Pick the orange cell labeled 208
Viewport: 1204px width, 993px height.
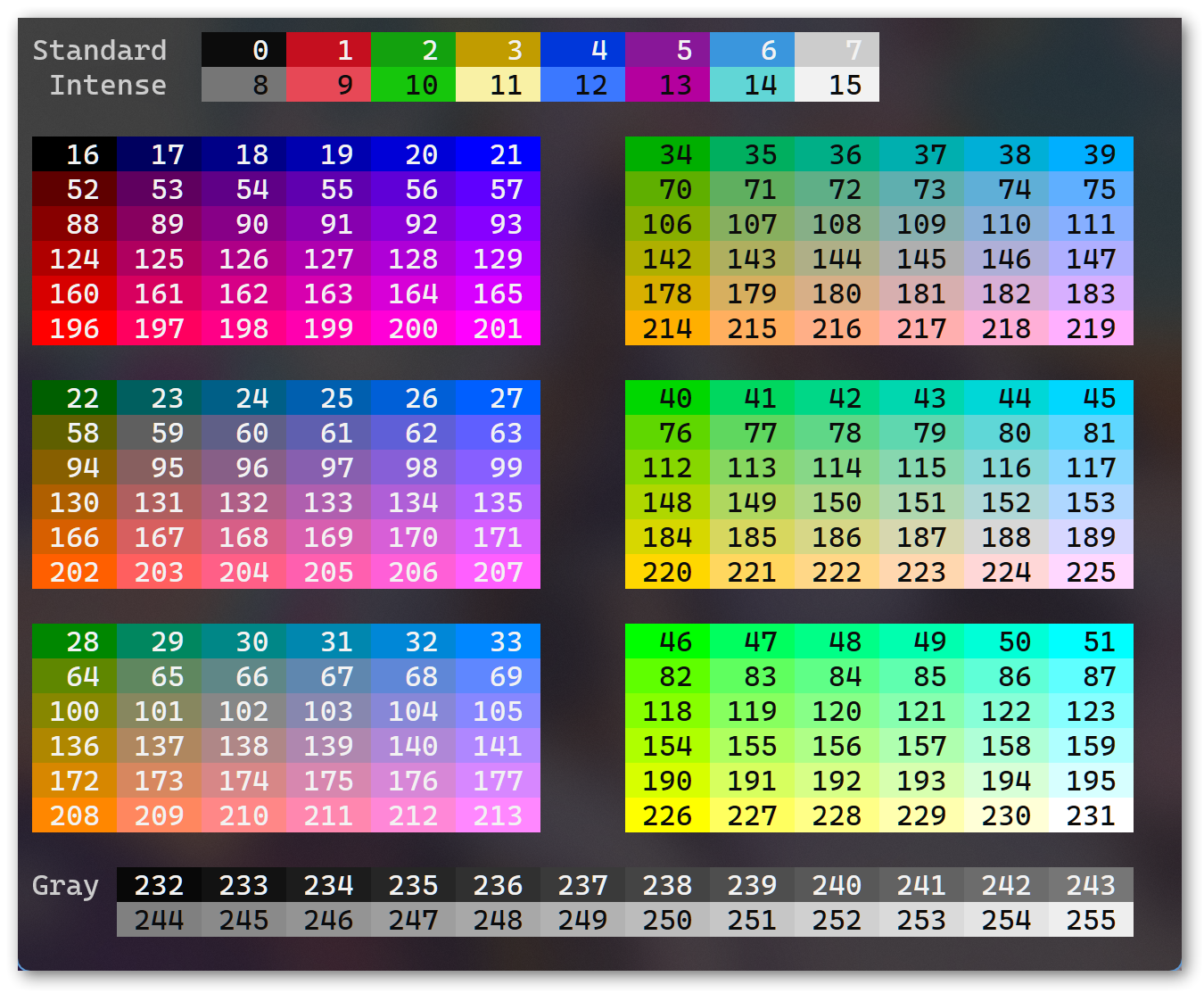point(74,815)
